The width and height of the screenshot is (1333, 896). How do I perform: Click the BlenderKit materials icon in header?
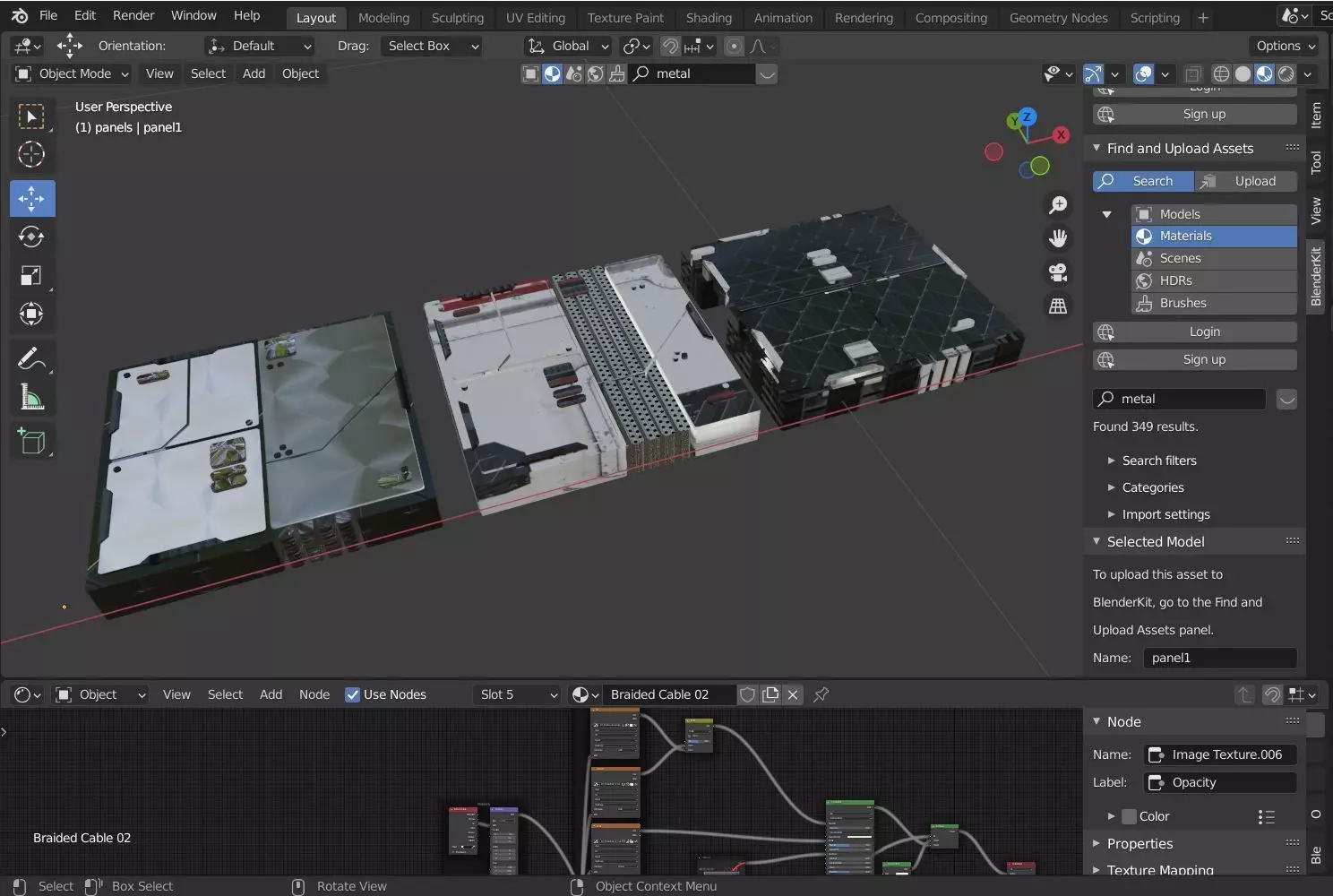click(552, 73)
